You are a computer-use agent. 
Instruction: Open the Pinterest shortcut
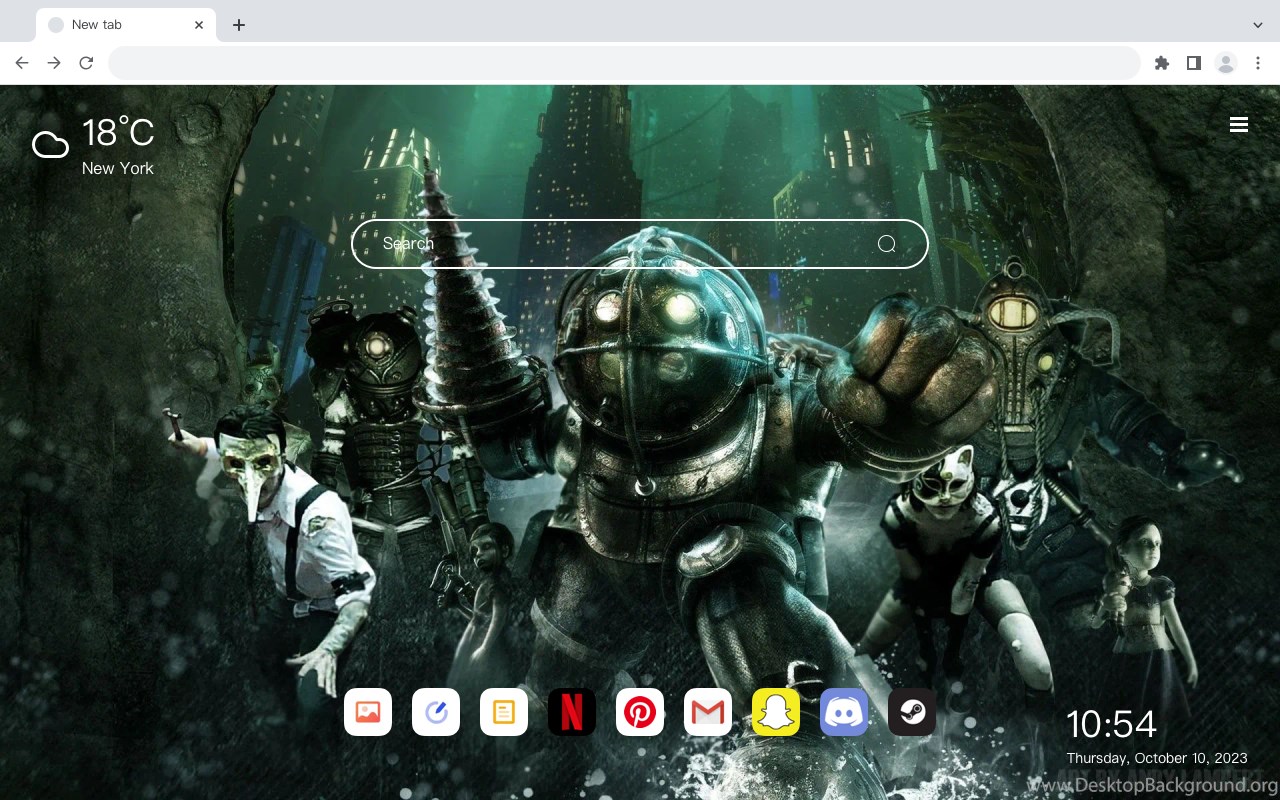point(640,712)
